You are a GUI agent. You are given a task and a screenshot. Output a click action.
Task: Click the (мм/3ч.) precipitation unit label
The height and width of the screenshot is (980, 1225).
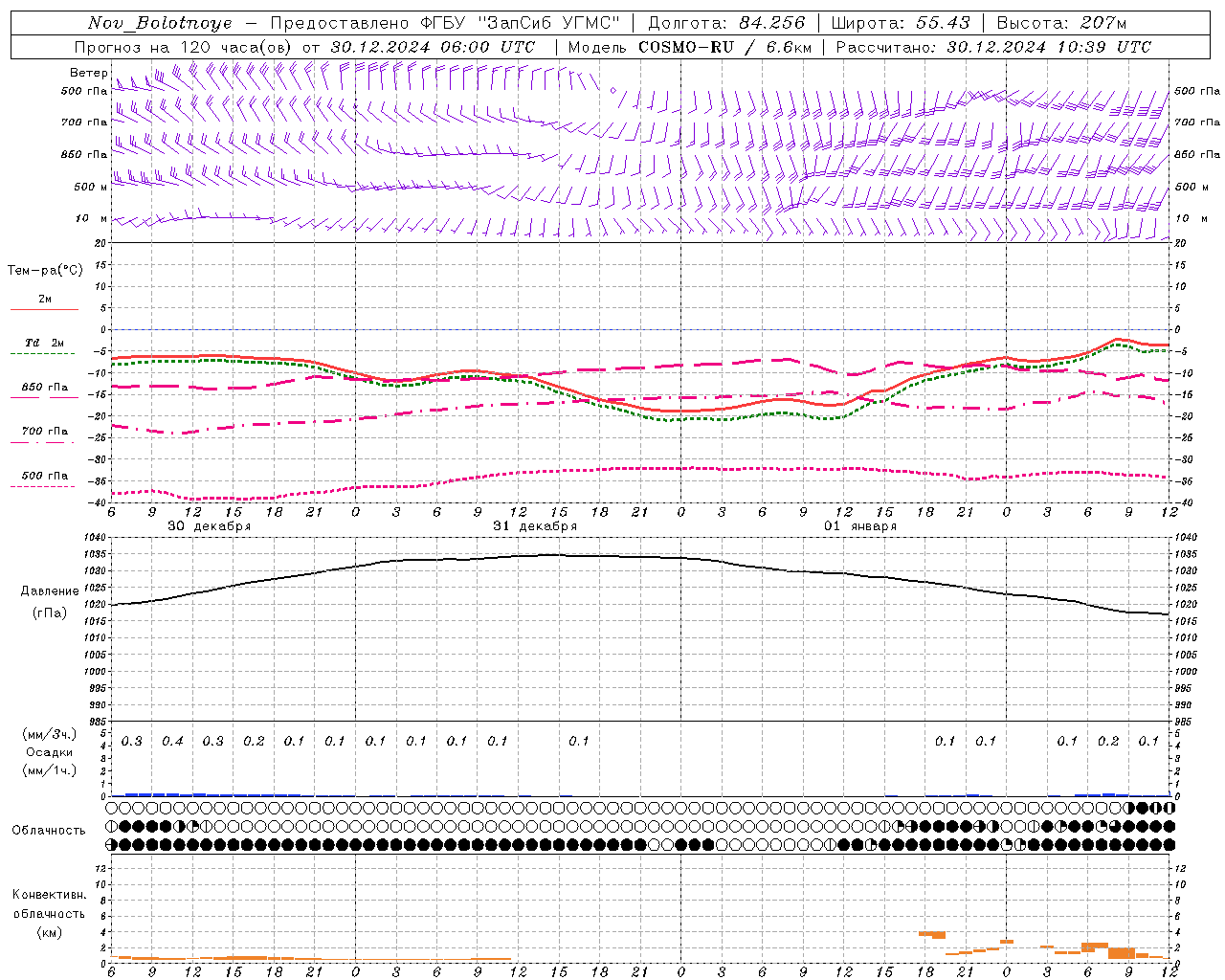pos(49,734)
